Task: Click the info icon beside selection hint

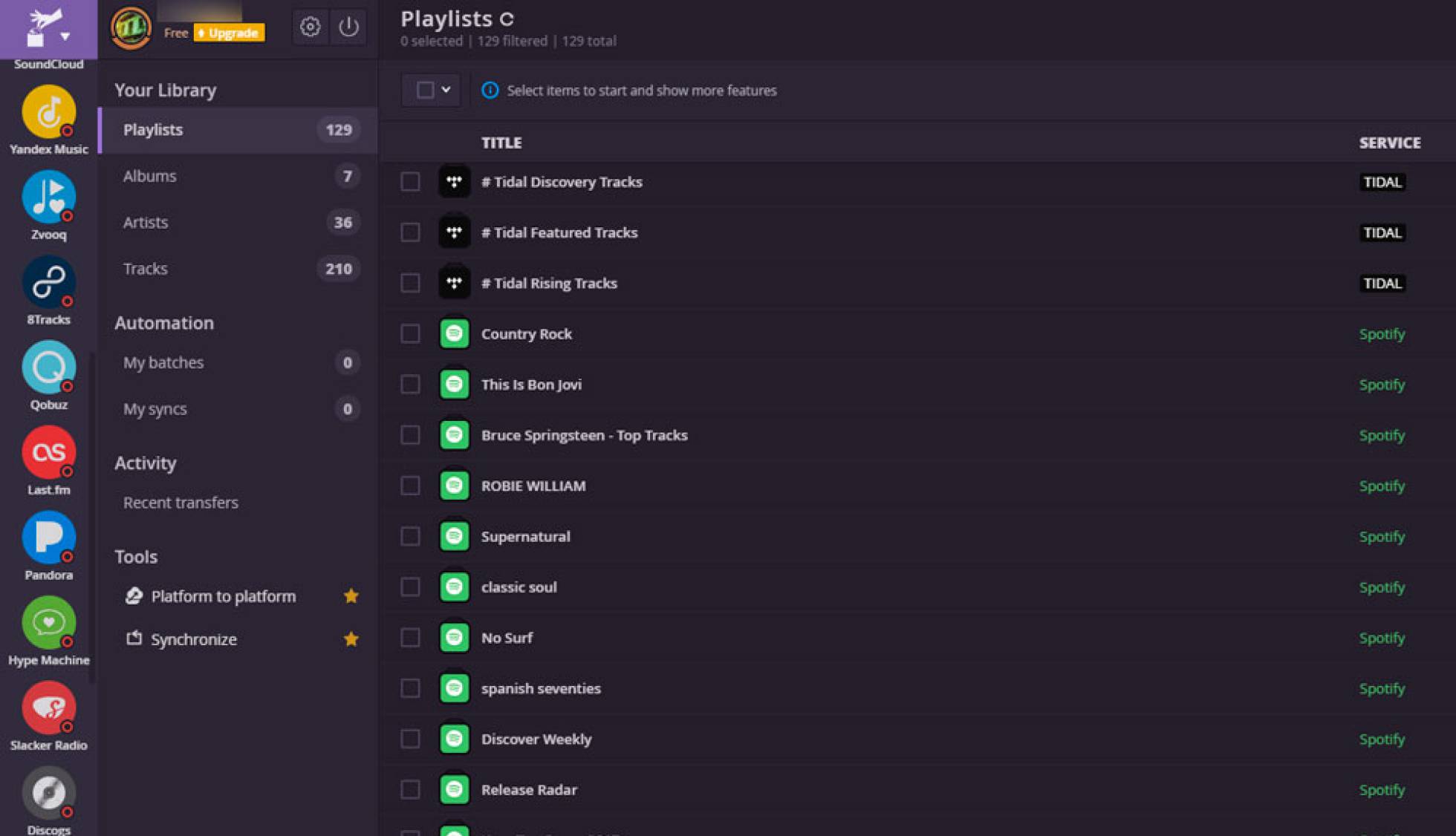Action: (x=490, y=91)
